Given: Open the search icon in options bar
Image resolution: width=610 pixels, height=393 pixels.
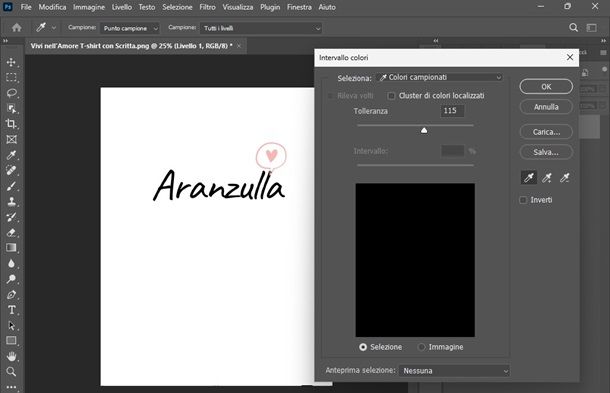Looking at the screenshot, I should click(x=573, y=28).
